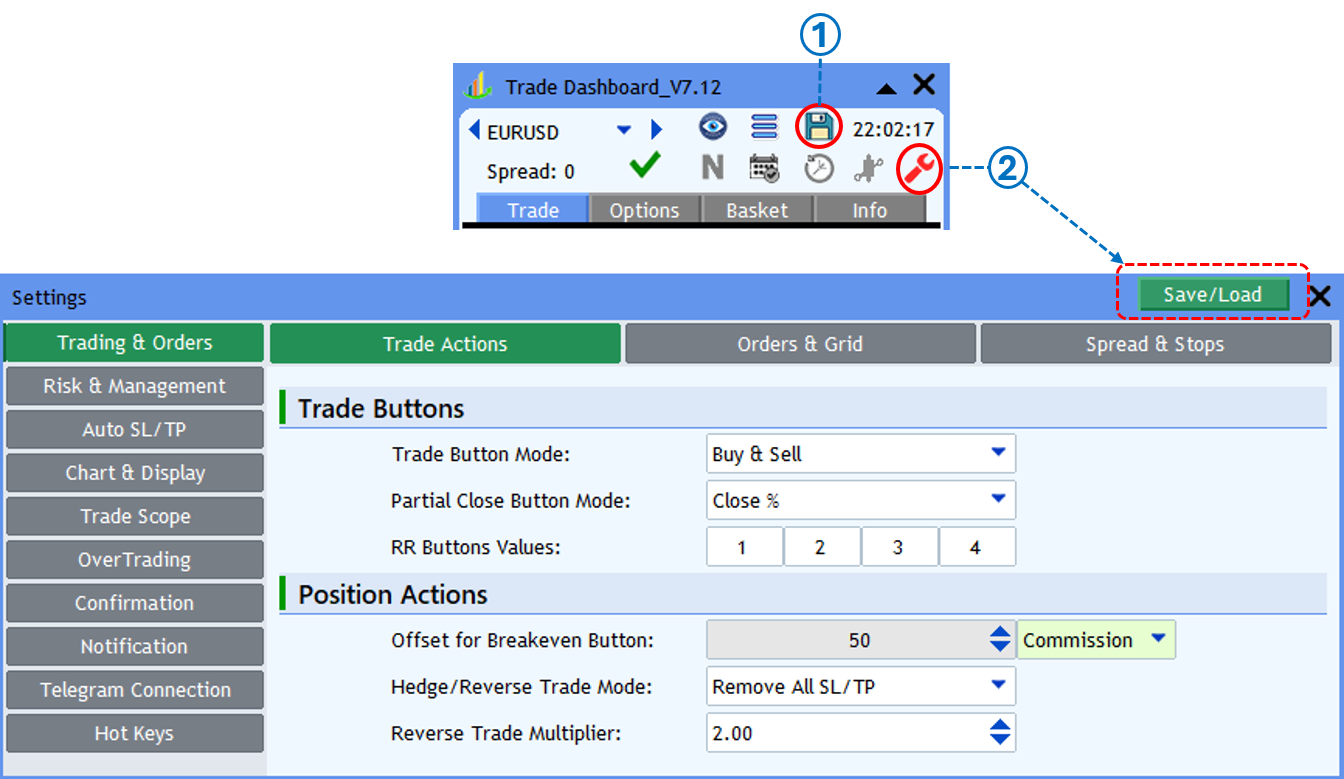Open the Telegram Connection section
Viewport: 1344px width, 779px height.
click(134, 690)
